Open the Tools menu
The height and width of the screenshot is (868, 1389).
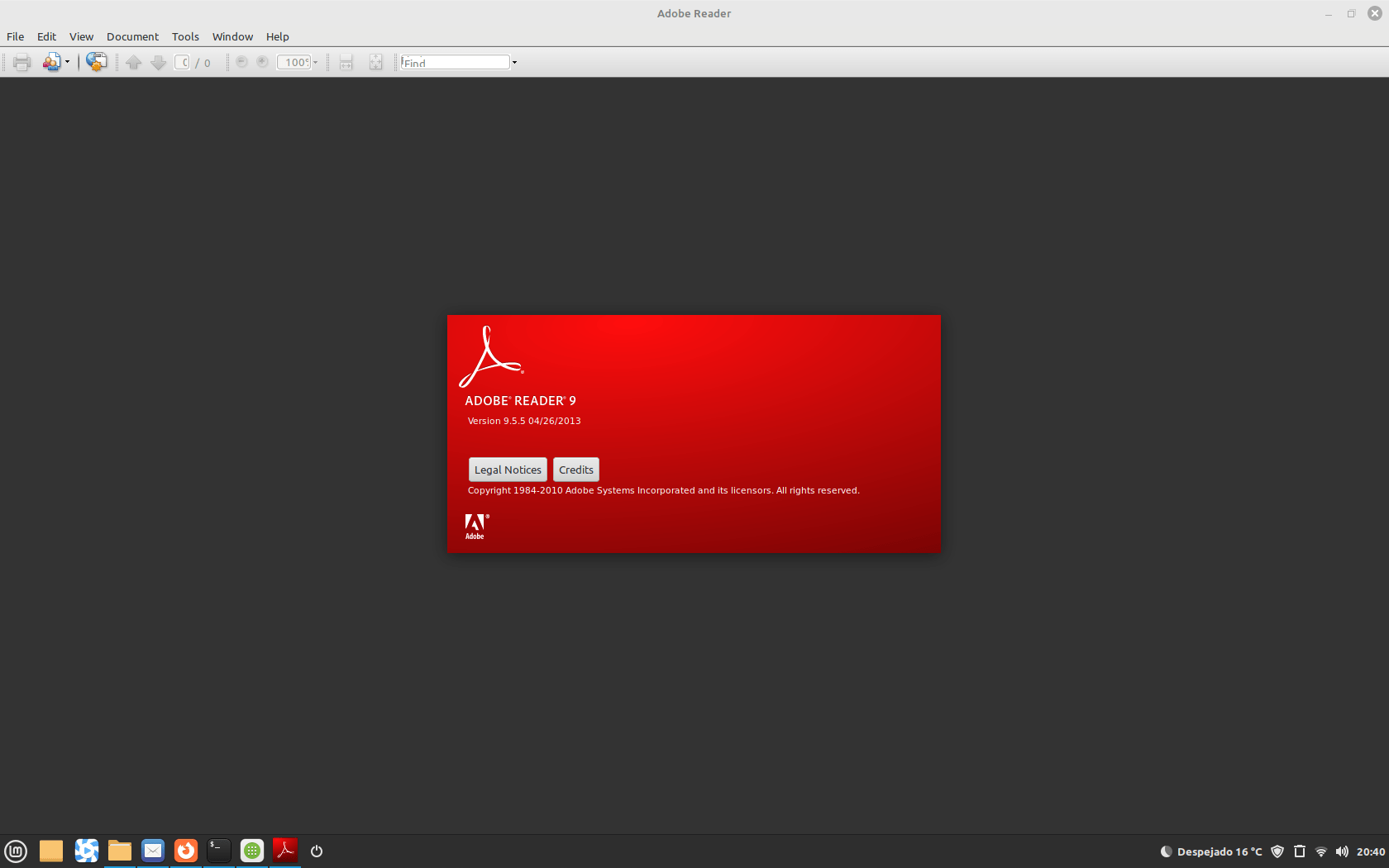pyautogui.click(x=185, y=36)
